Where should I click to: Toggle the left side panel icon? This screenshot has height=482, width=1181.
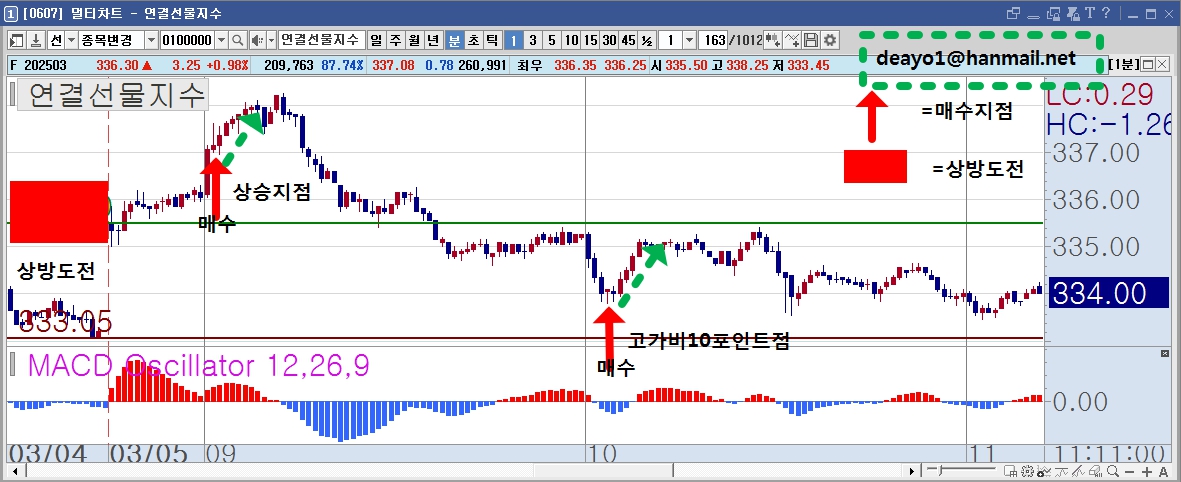17,40
